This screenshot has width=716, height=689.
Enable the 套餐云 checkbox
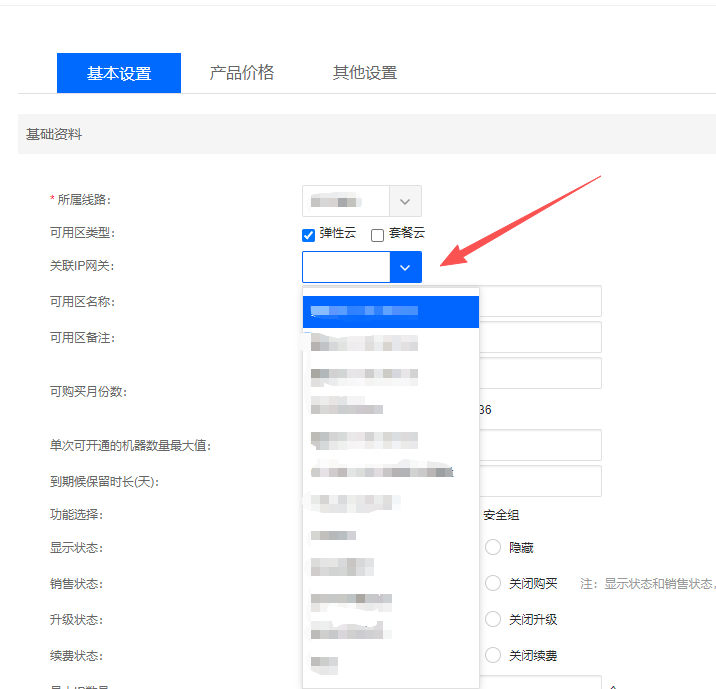pos(378,235)
